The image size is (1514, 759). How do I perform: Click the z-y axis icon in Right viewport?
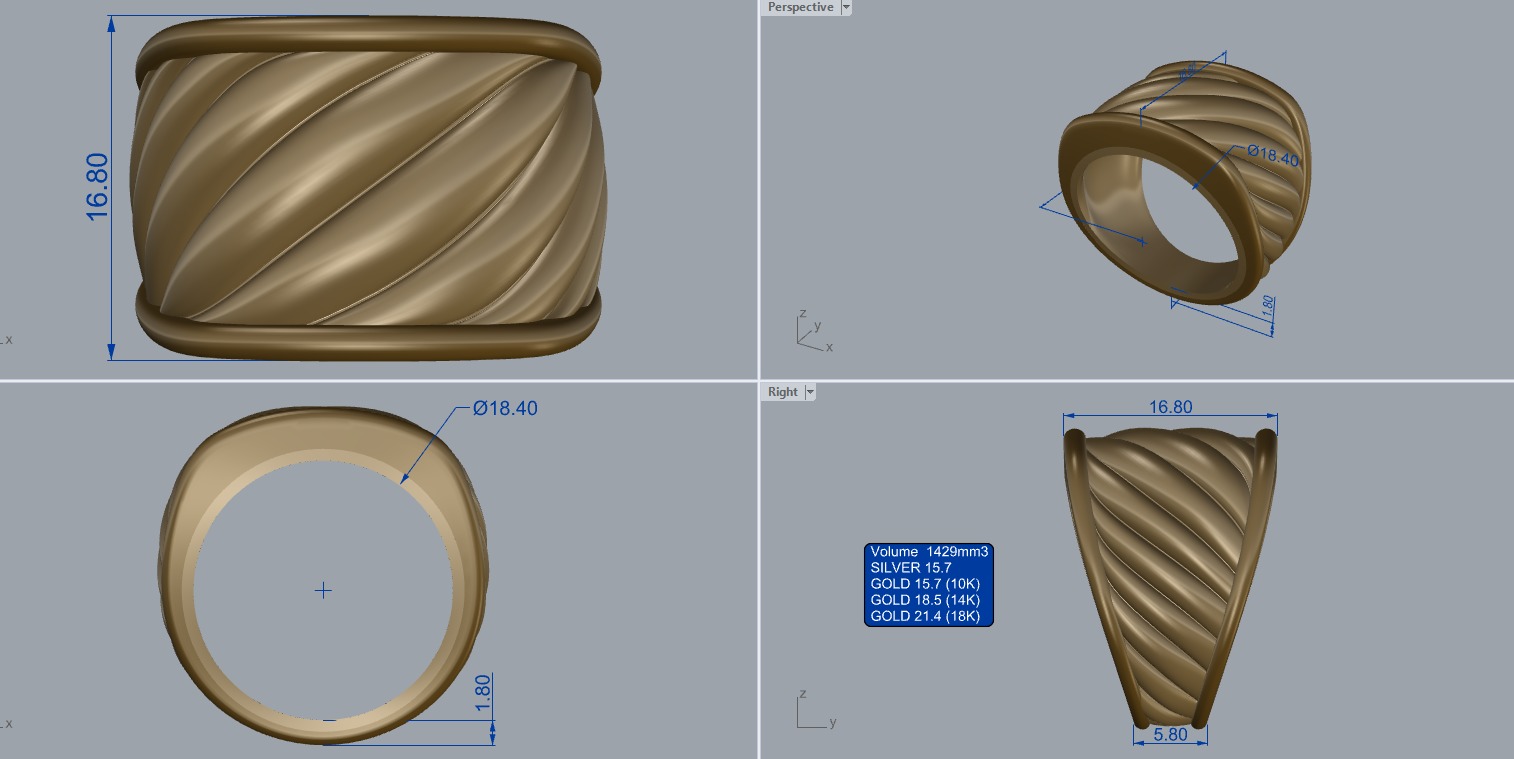click(817, 710)
